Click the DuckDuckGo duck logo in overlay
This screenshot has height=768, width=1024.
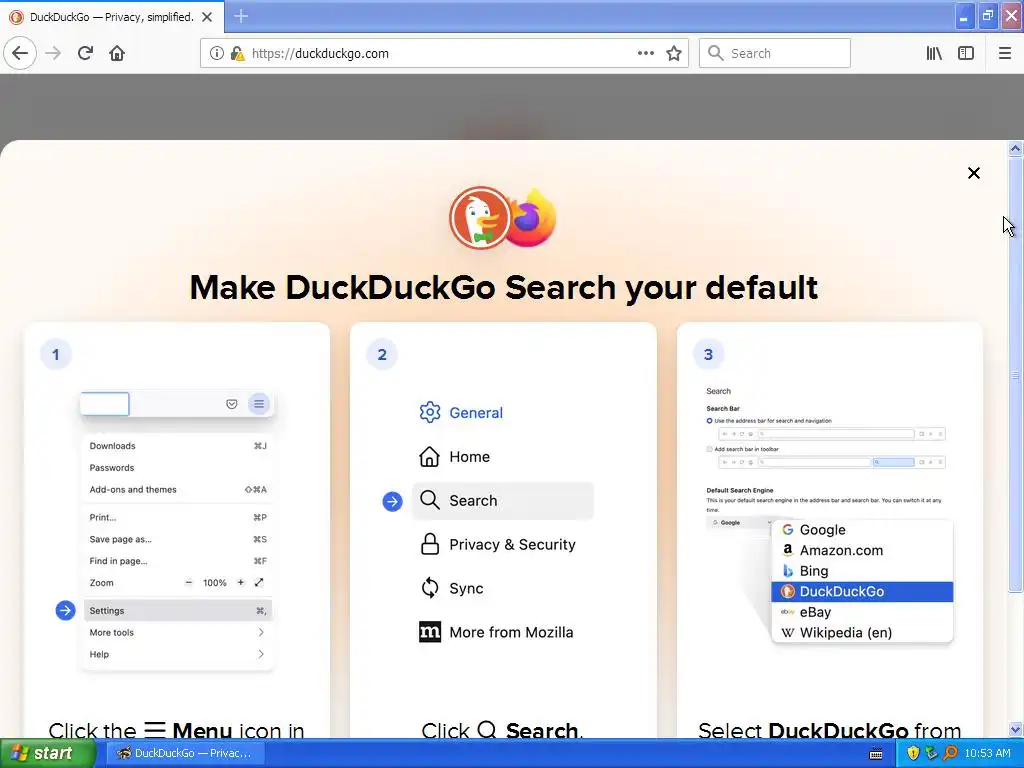(480, 217)
